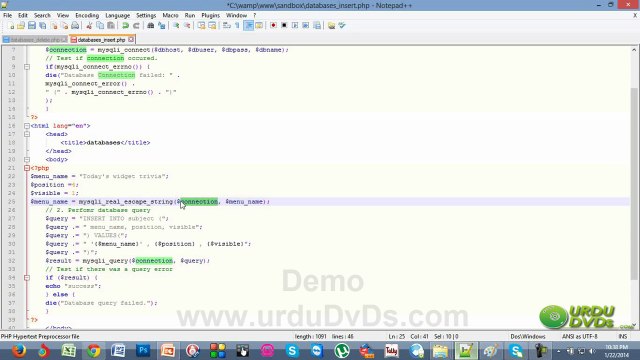Toggle synchronized vertical scrolling
This screenshot has height=360, width=640.
(x=201, y=26)
